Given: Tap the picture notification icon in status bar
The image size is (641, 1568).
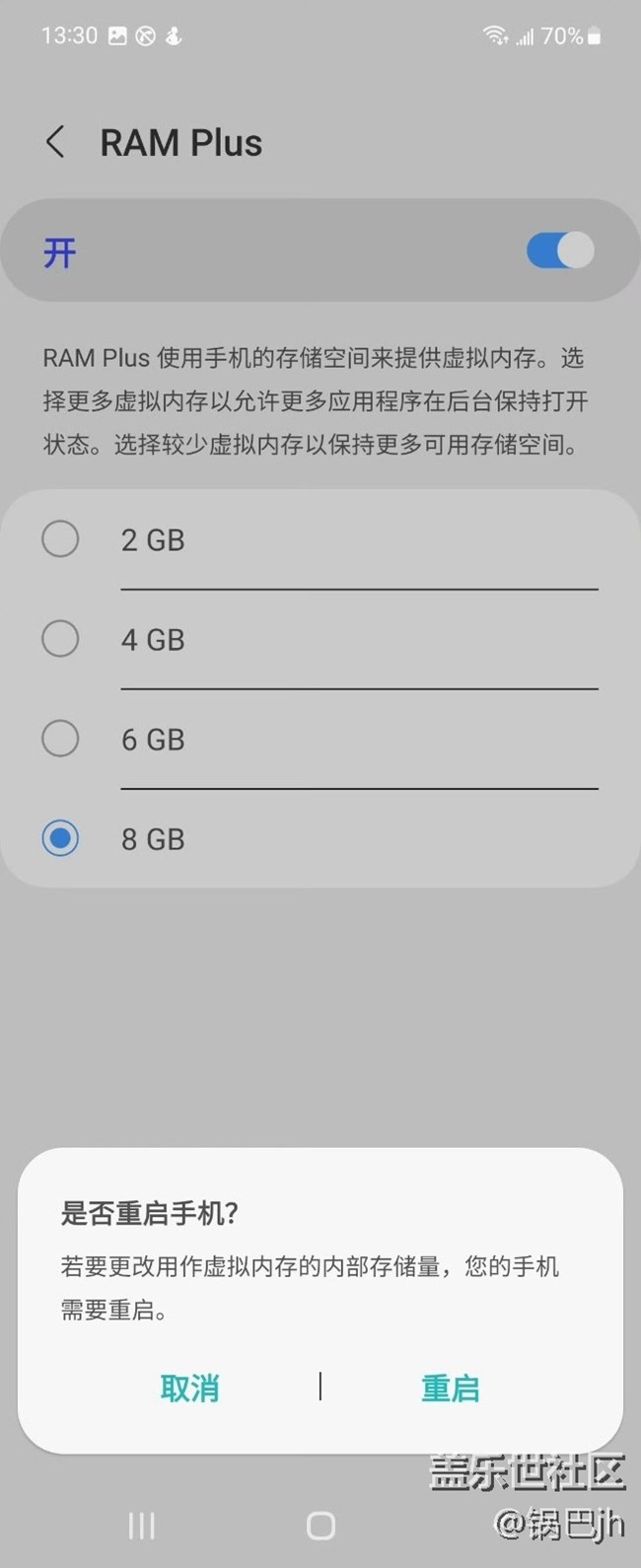Looking at the screenshot, I should click(117, 36).
